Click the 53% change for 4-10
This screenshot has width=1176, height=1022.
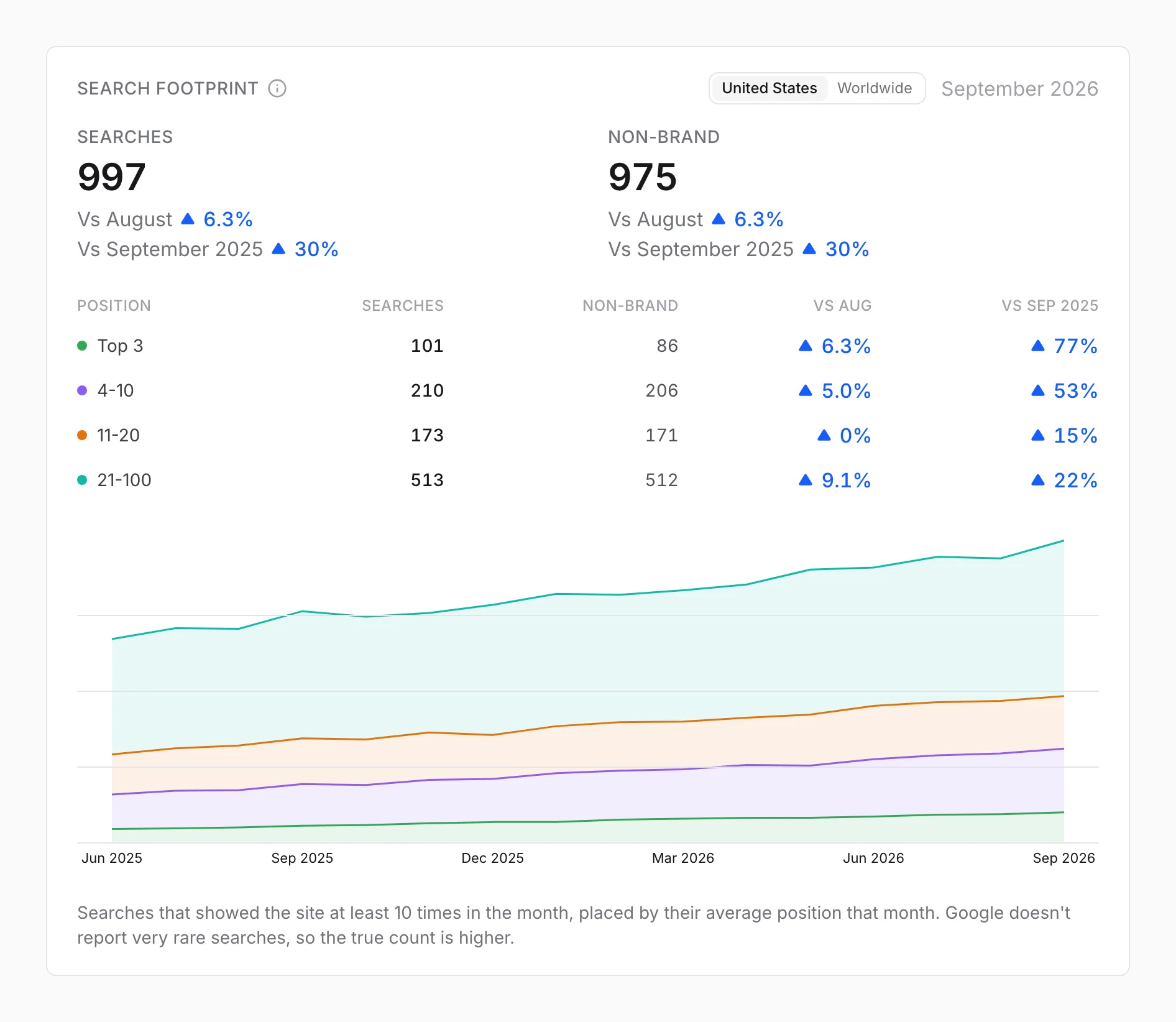(1064, 390)
